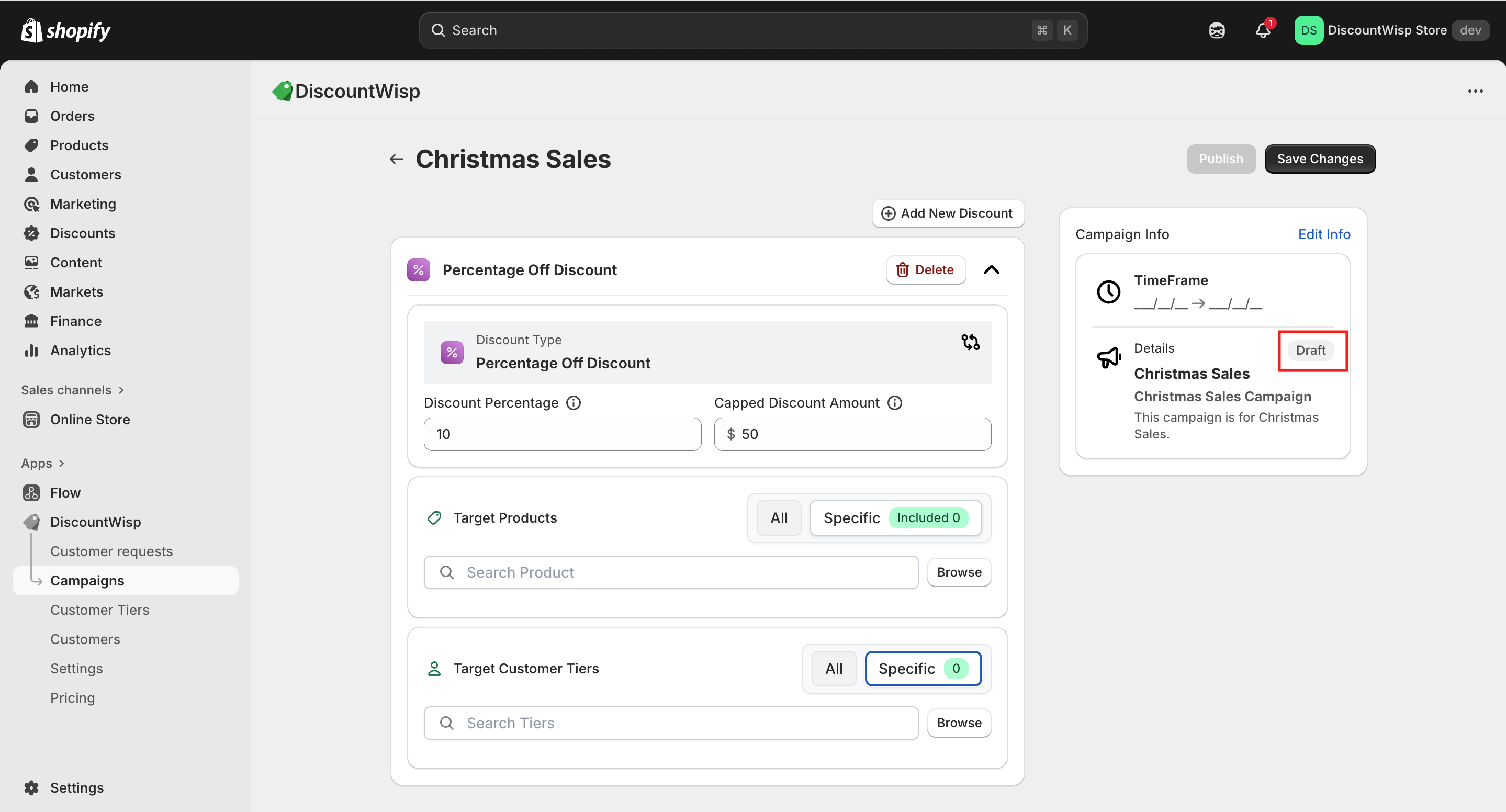Expand Sales channels section
This screenshot has width=1506, height=812.
[x=121, y=390]
